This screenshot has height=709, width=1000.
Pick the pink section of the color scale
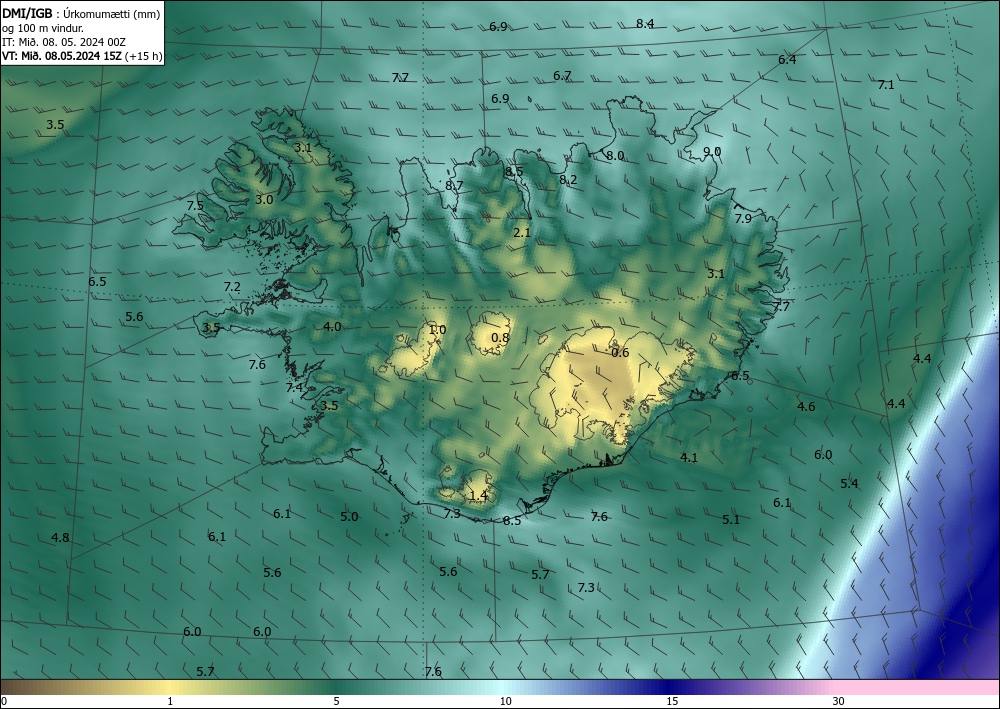pos(918,687)
